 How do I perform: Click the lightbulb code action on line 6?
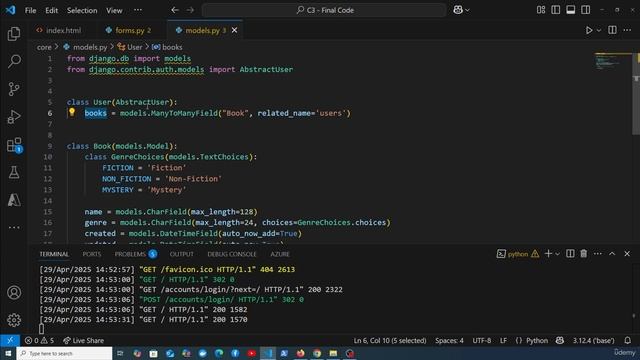tap(72, 112)
